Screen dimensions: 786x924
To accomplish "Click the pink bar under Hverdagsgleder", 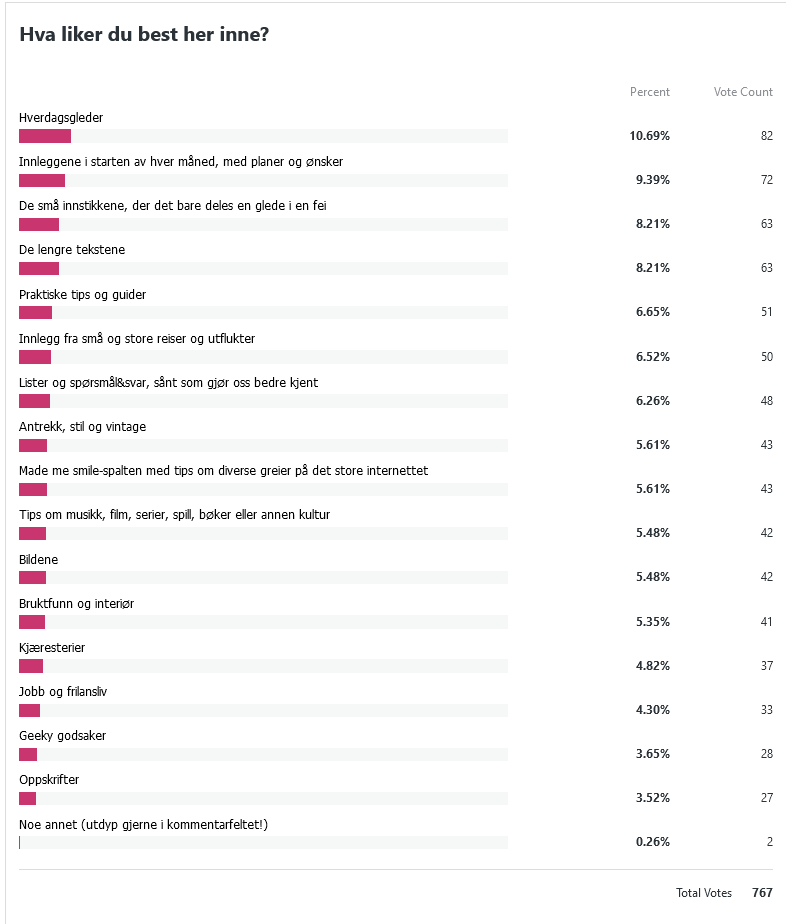I will point(45,136).
